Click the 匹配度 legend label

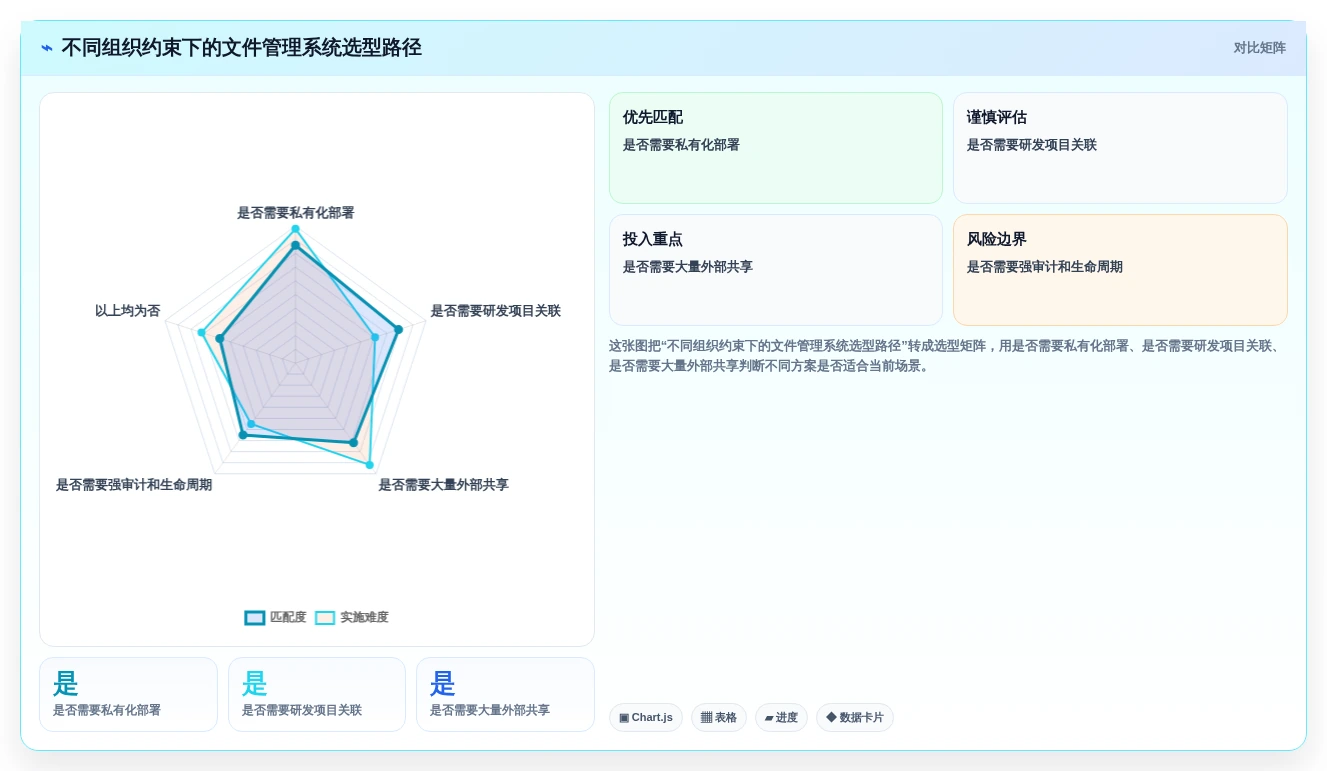click(x=288, y=618)
